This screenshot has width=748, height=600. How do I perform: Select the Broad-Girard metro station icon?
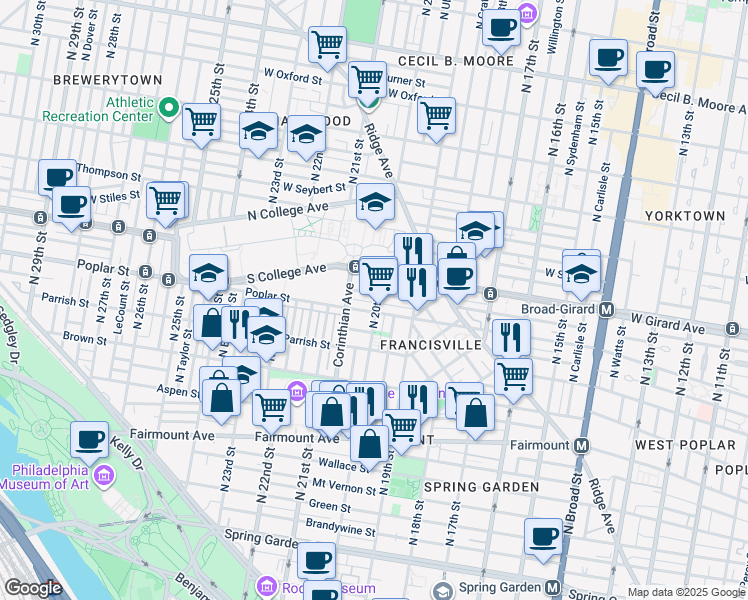(x=606, y=310)
